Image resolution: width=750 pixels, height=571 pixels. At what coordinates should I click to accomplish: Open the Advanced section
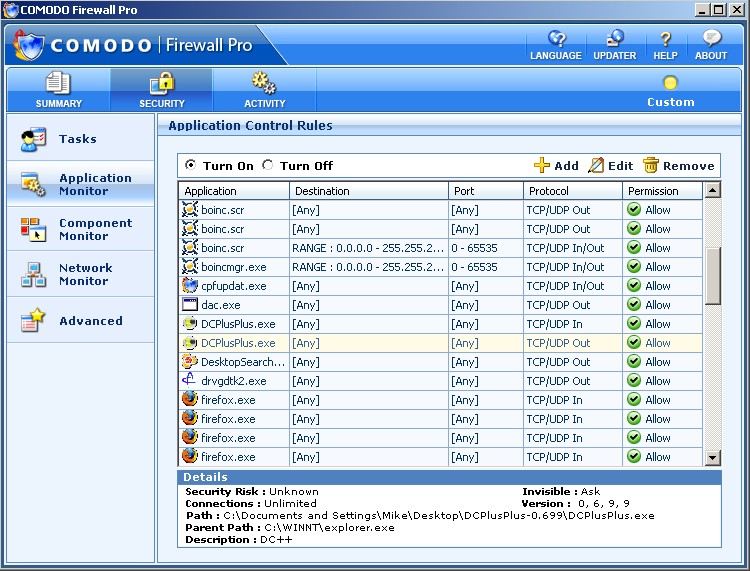point(80,320)
